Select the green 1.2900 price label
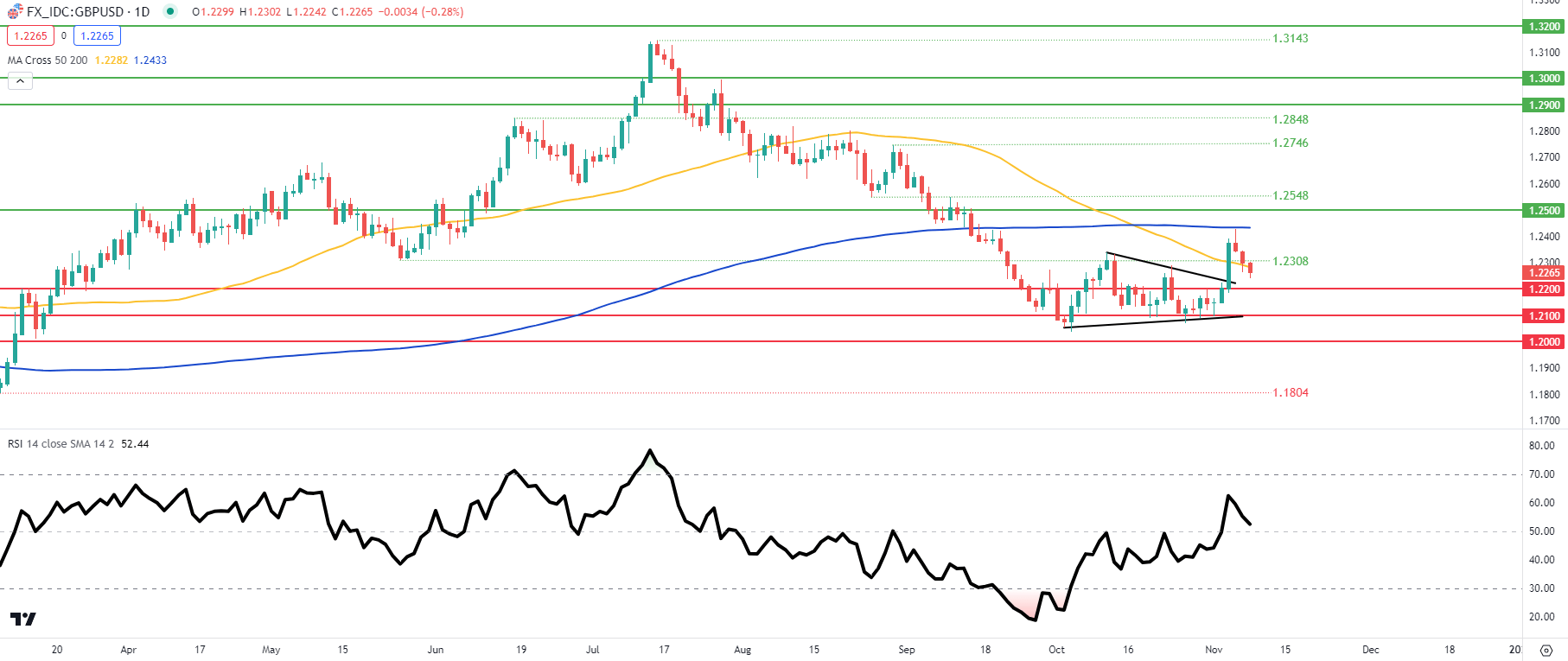This screenshot has height=661, width=1568. click(x=1544, y=105)
